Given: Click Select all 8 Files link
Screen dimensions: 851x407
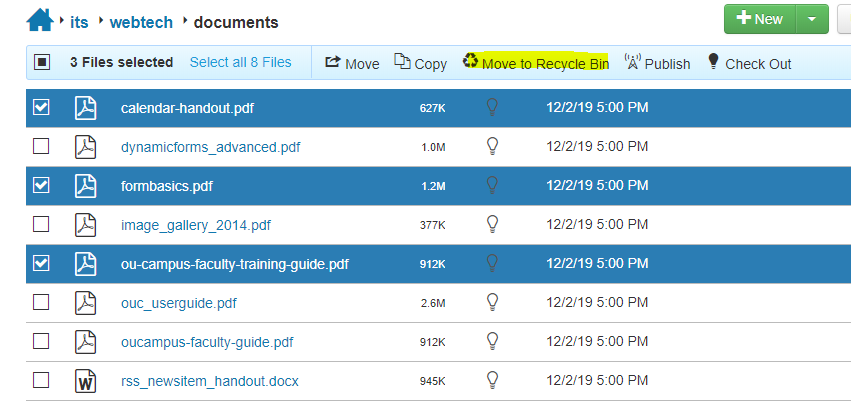Looking at the screenshot, I should tap(240, 62).
